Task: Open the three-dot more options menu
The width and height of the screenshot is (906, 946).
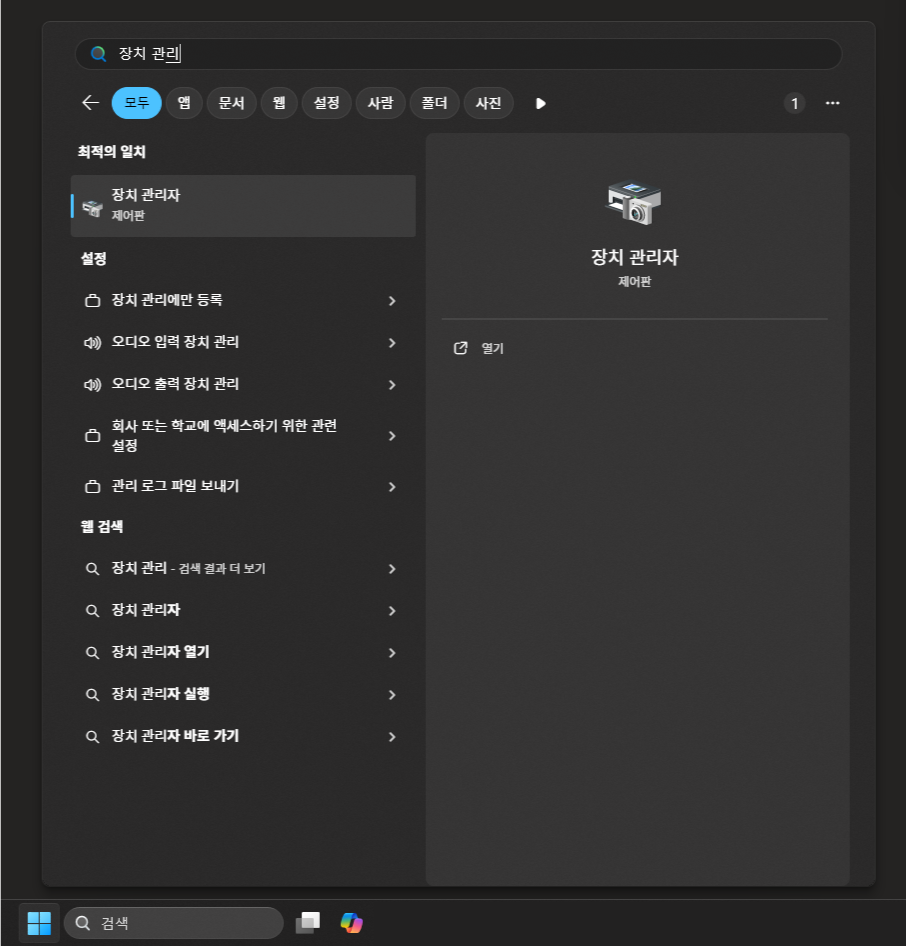Action: coord(832,103)
